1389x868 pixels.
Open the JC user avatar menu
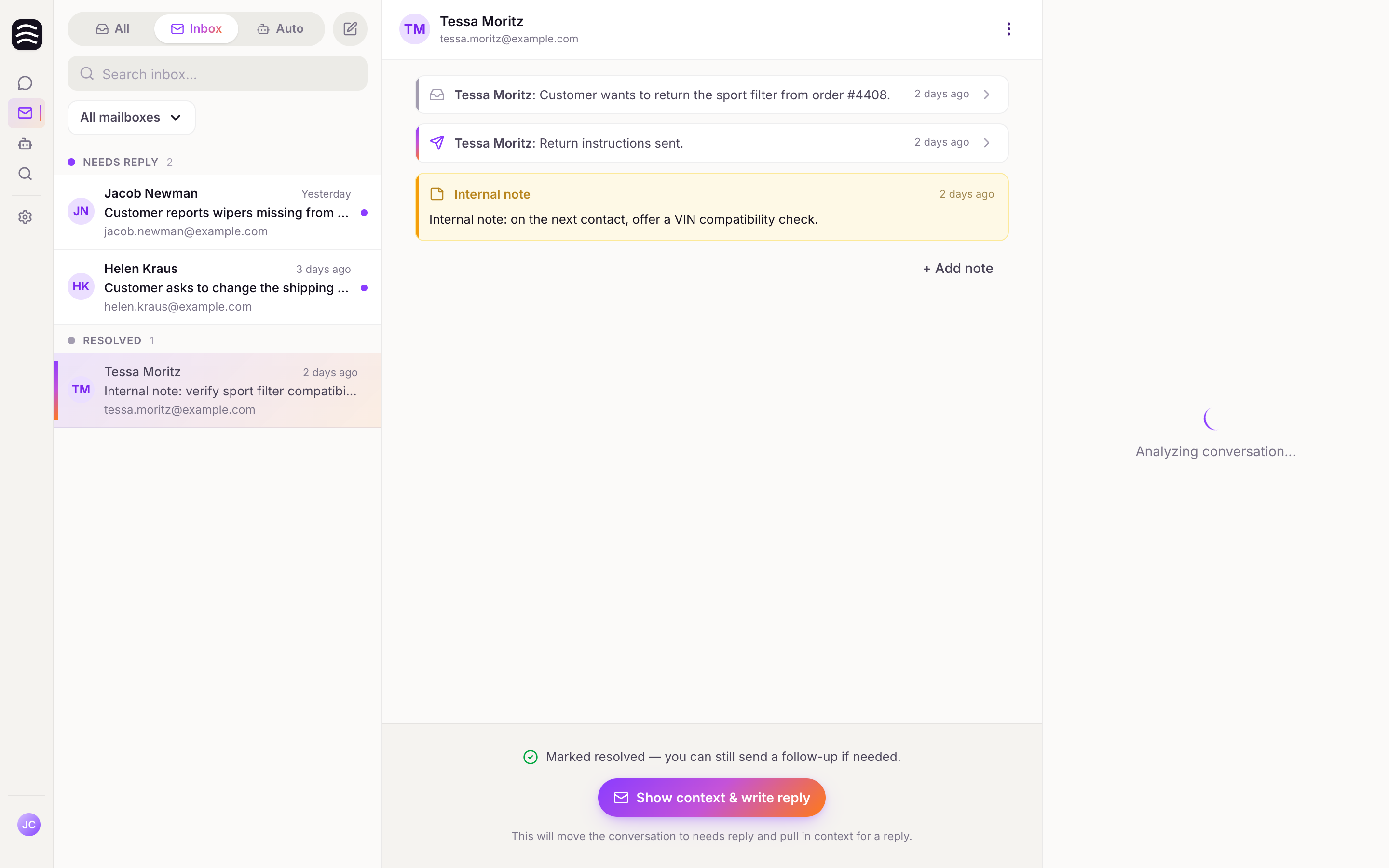29,825
